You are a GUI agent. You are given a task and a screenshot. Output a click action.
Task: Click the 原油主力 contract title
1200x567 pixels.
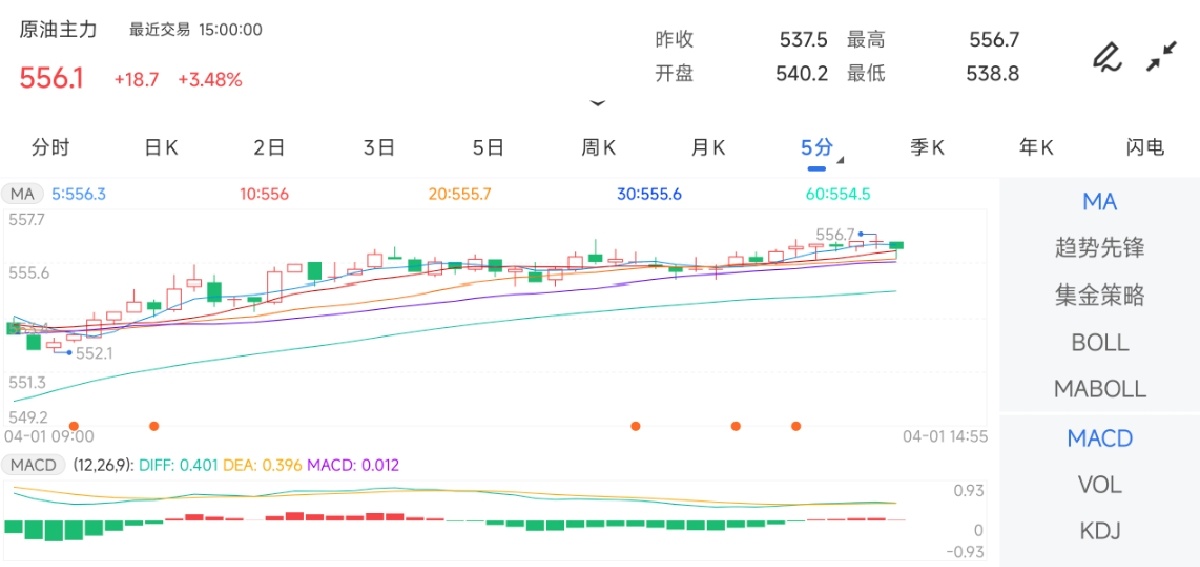(x=59, y=29)
